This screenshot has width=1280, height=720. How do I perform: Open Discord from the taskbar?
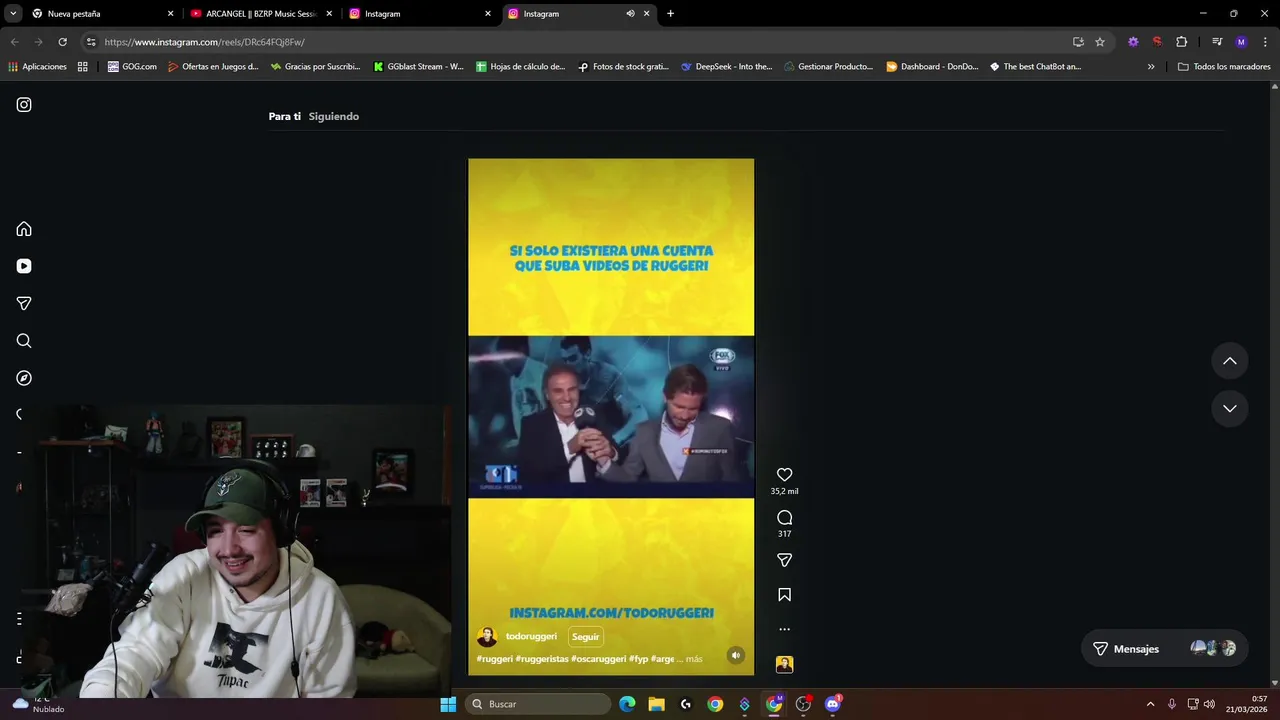(832, 704)
